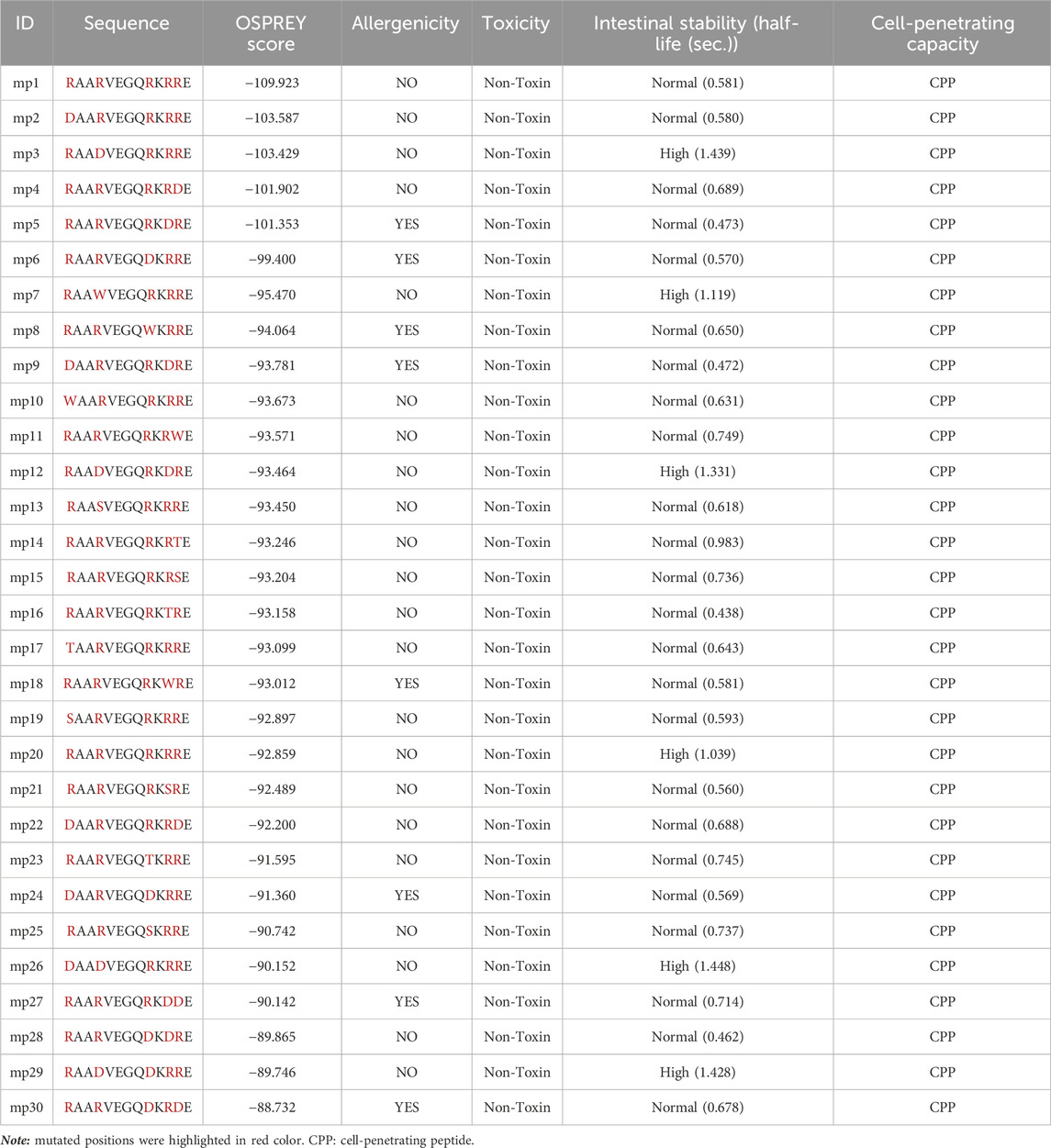
Task: Select the Cell-penetrating capacity header
Action: pos(943,33)
